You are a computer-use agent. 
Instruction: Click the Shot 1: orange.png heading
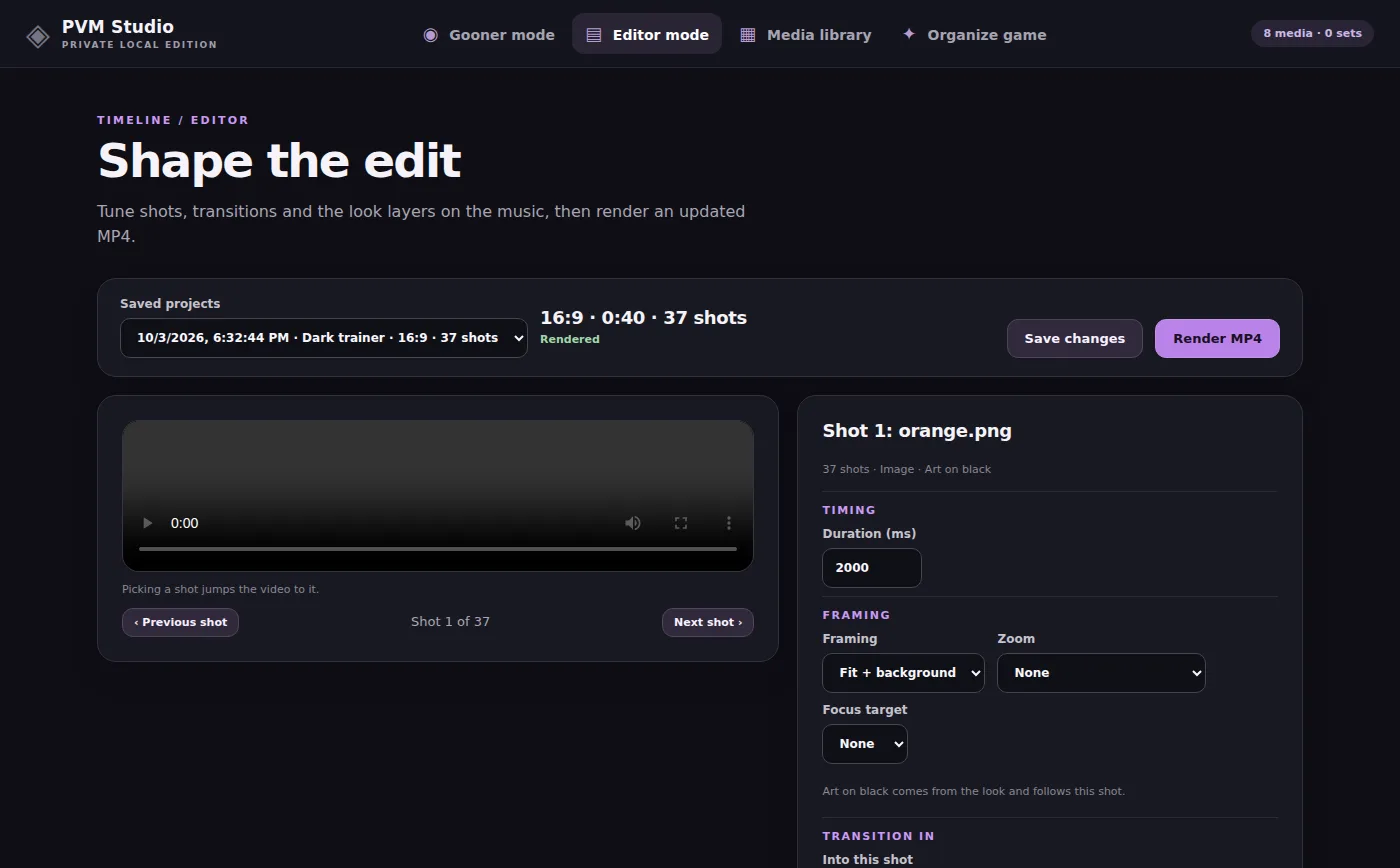pos(917,431)
